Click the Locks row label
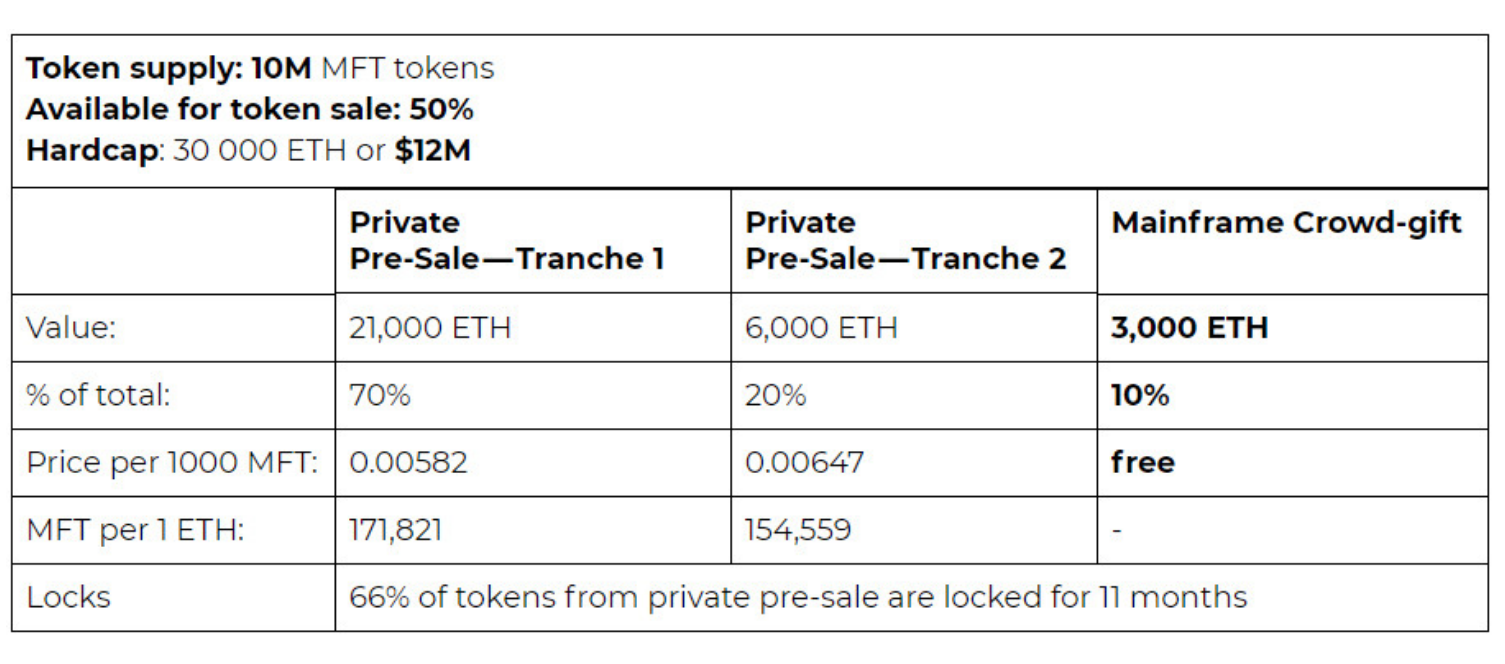1505x664 pixels. tap(69, 597)
